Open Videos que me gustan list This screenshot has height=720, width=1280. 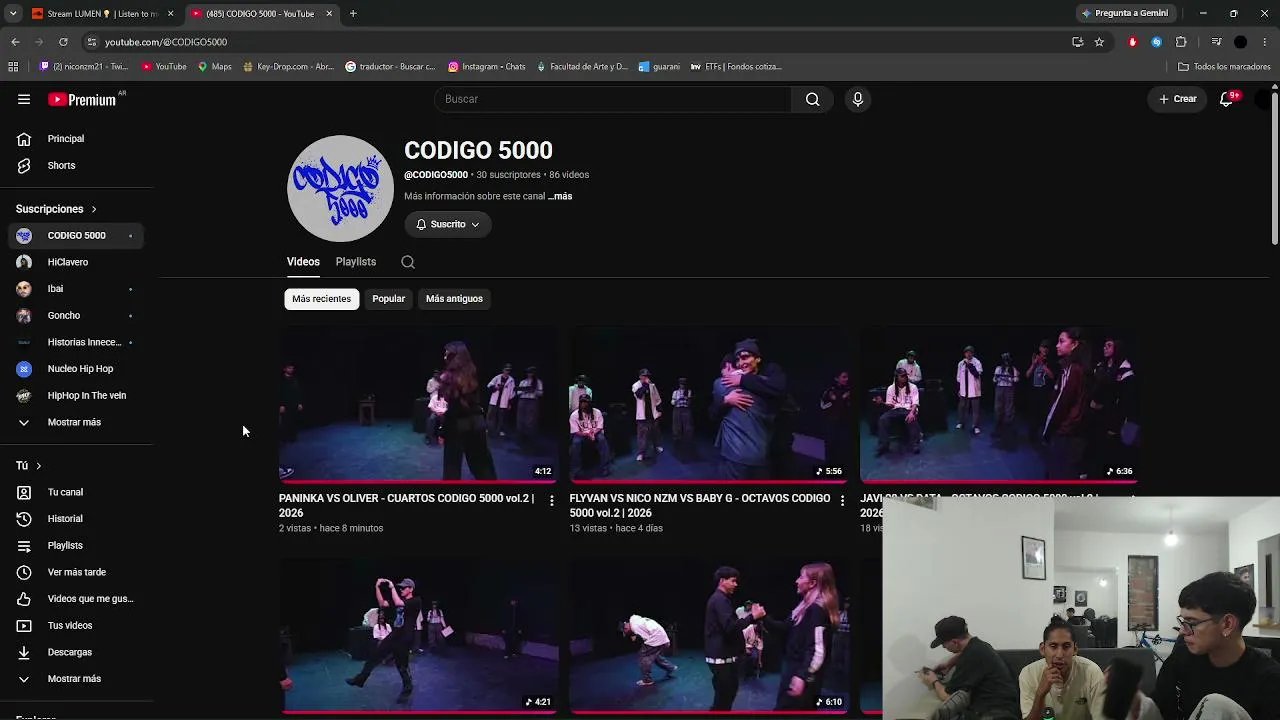[76, 599]
